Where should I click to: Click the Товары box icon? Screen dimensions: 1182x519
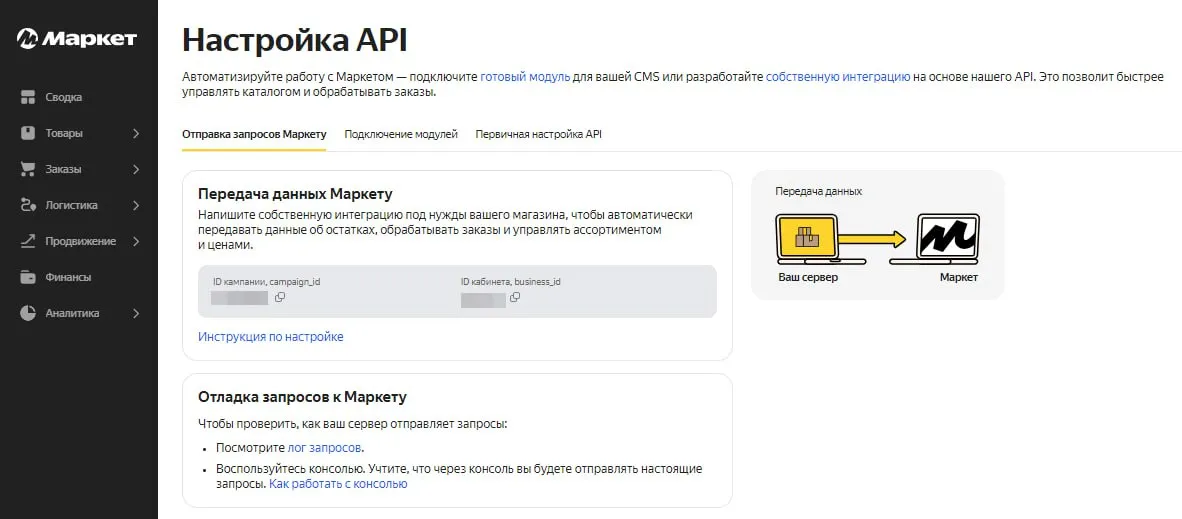pos(28,134)
